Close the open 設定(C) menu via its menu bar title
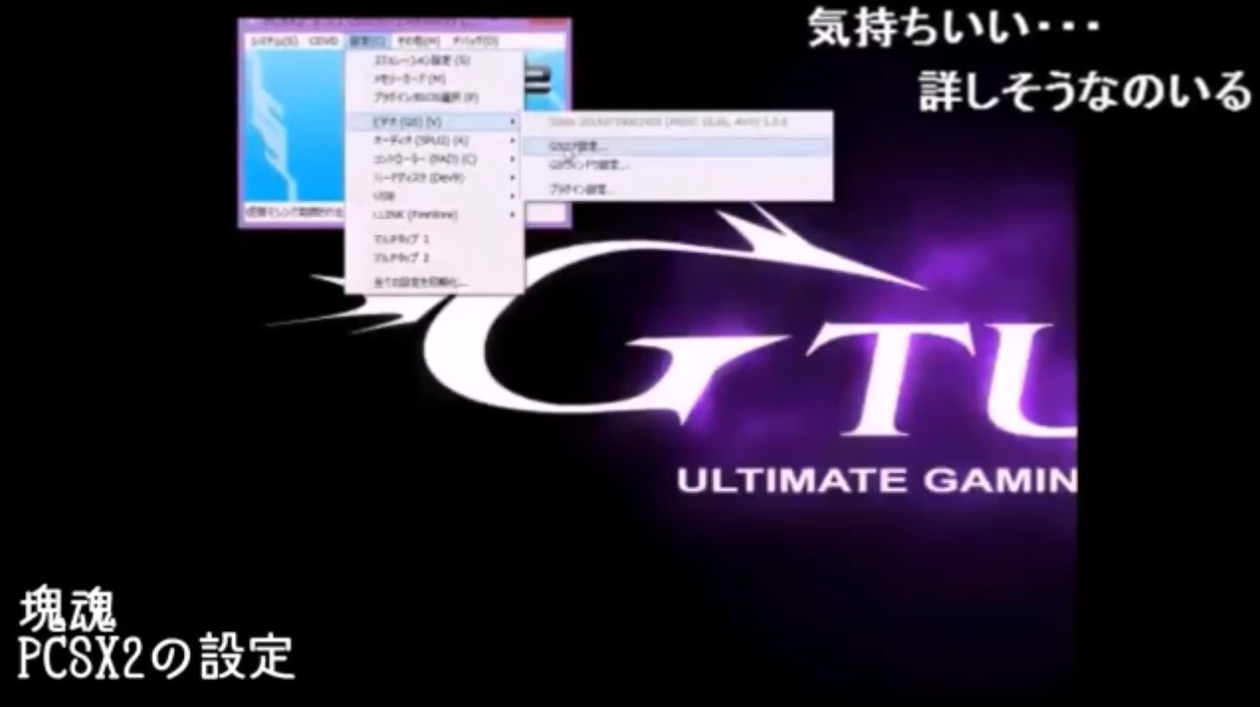 pos(368,41)
